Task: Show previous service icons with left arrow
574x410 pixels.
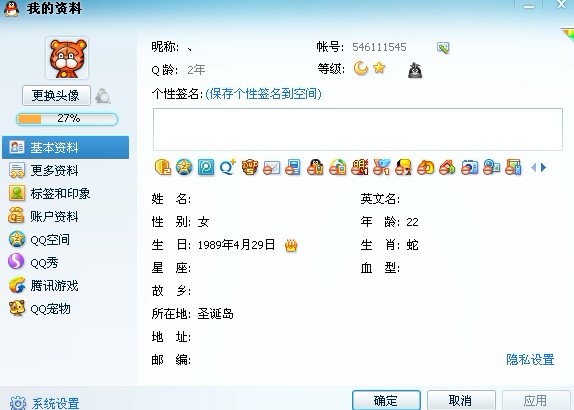Action: 533,168
